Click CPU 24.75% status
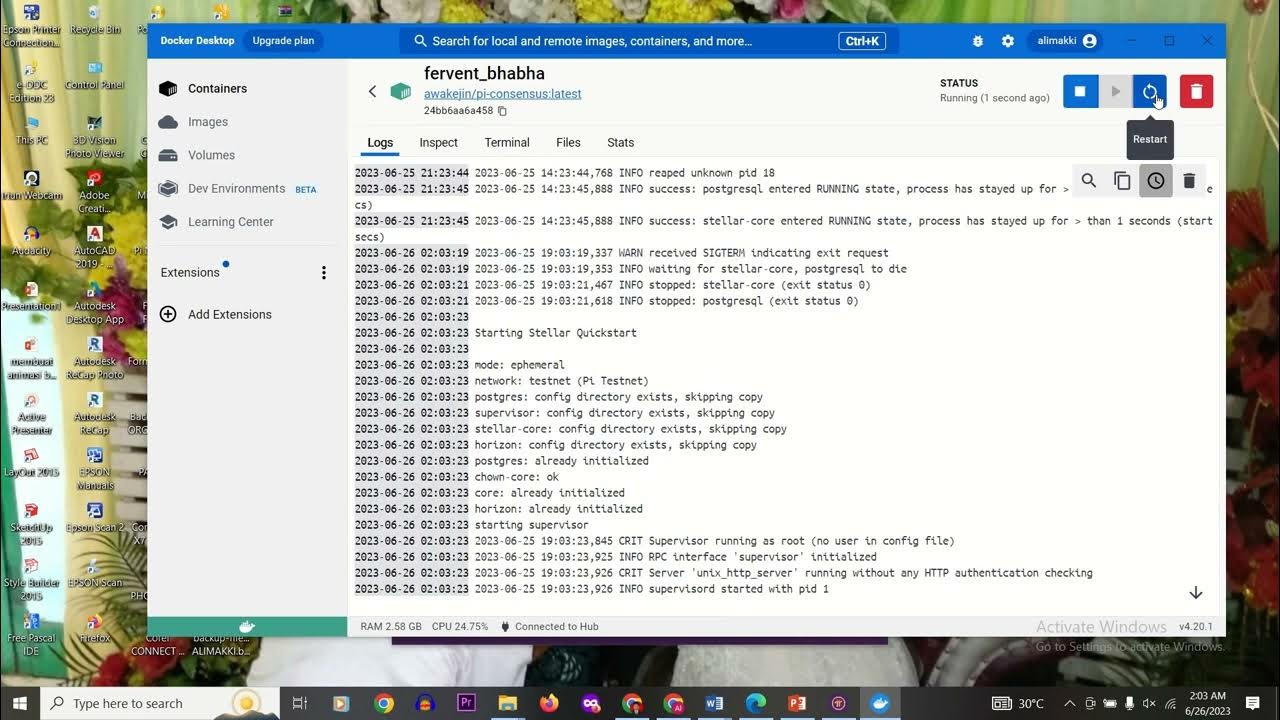 [460, 627]
